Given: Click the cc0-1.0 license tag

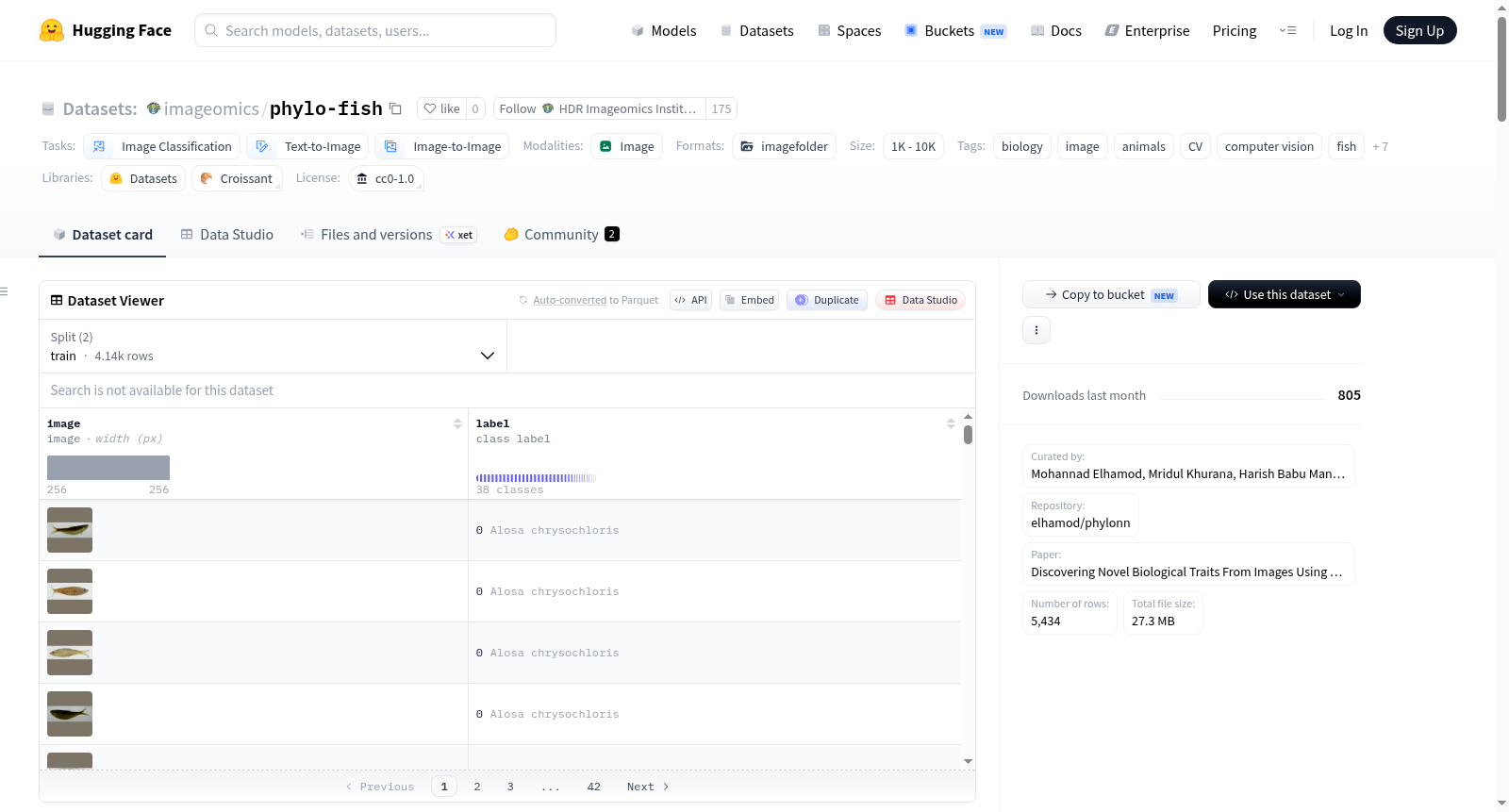Looking at the screenshot, I should click(386, 178).
